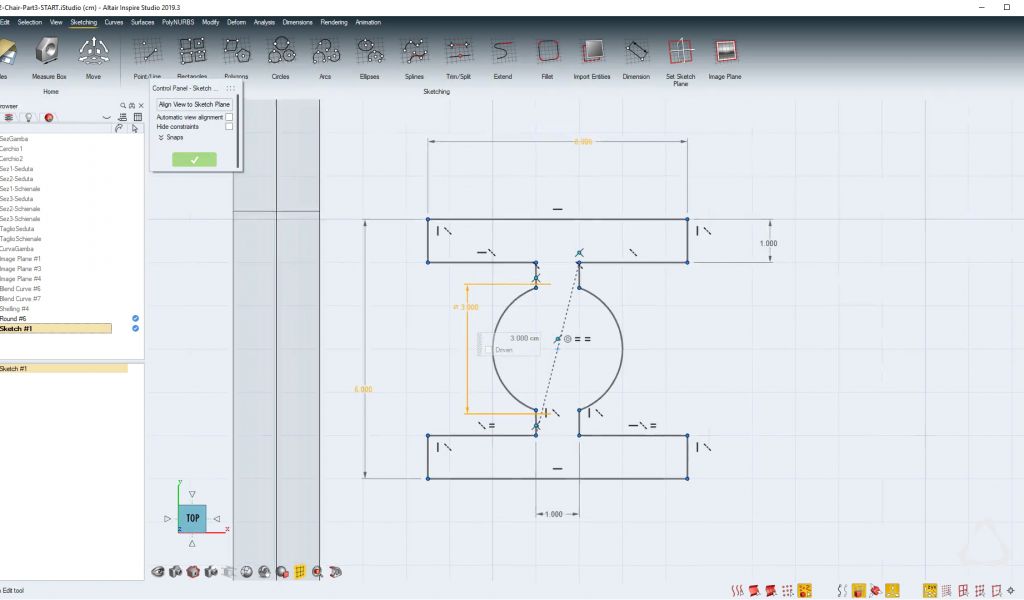Check the Hide constraints box
The height and width of the screenshot is (600, 1024).
[229, 127]
